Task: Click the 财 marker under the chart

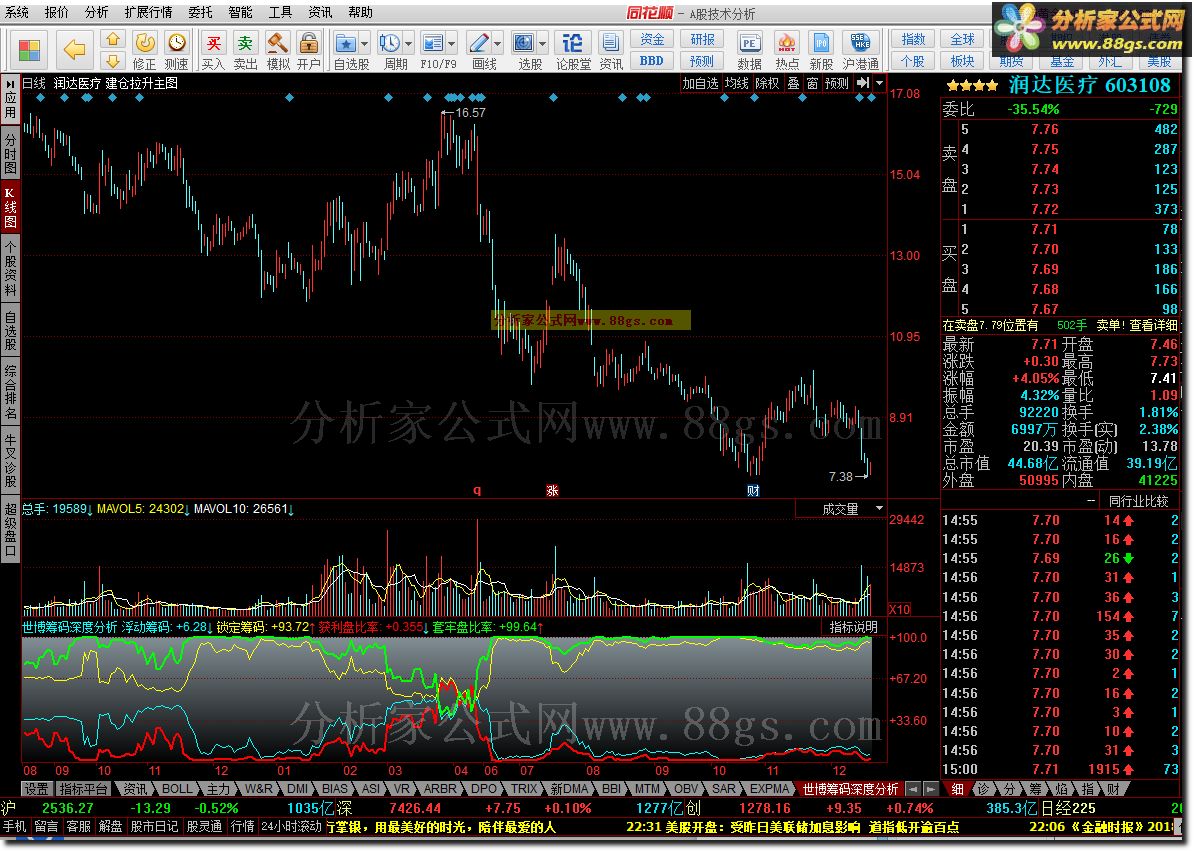Action: click(753, 490)
